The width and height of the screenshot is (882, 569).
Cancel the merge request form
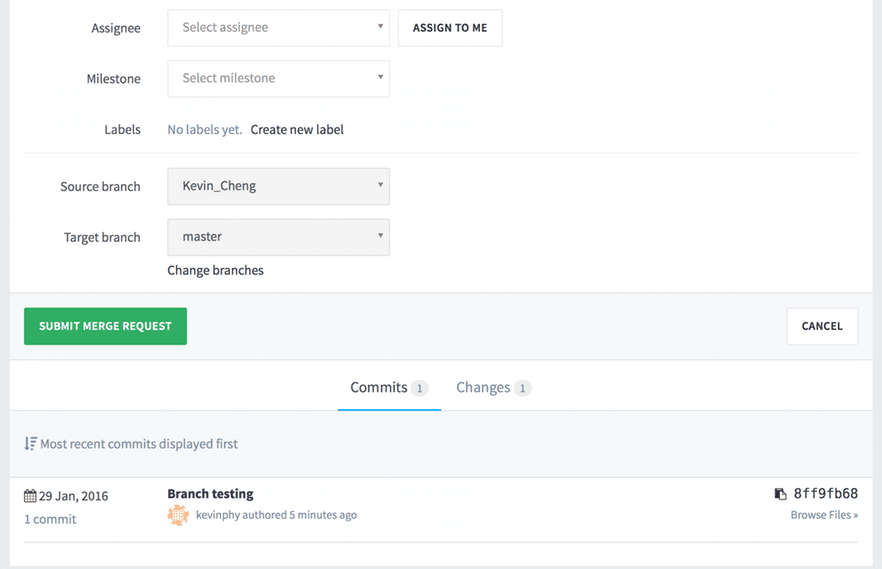[822, 326]
